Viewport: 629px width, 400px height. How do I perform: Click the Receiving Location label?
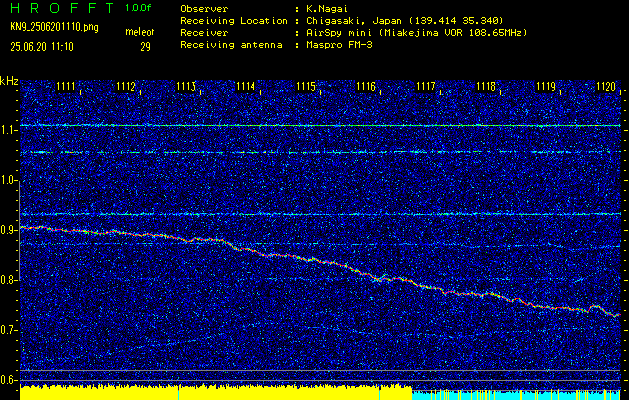234,20
